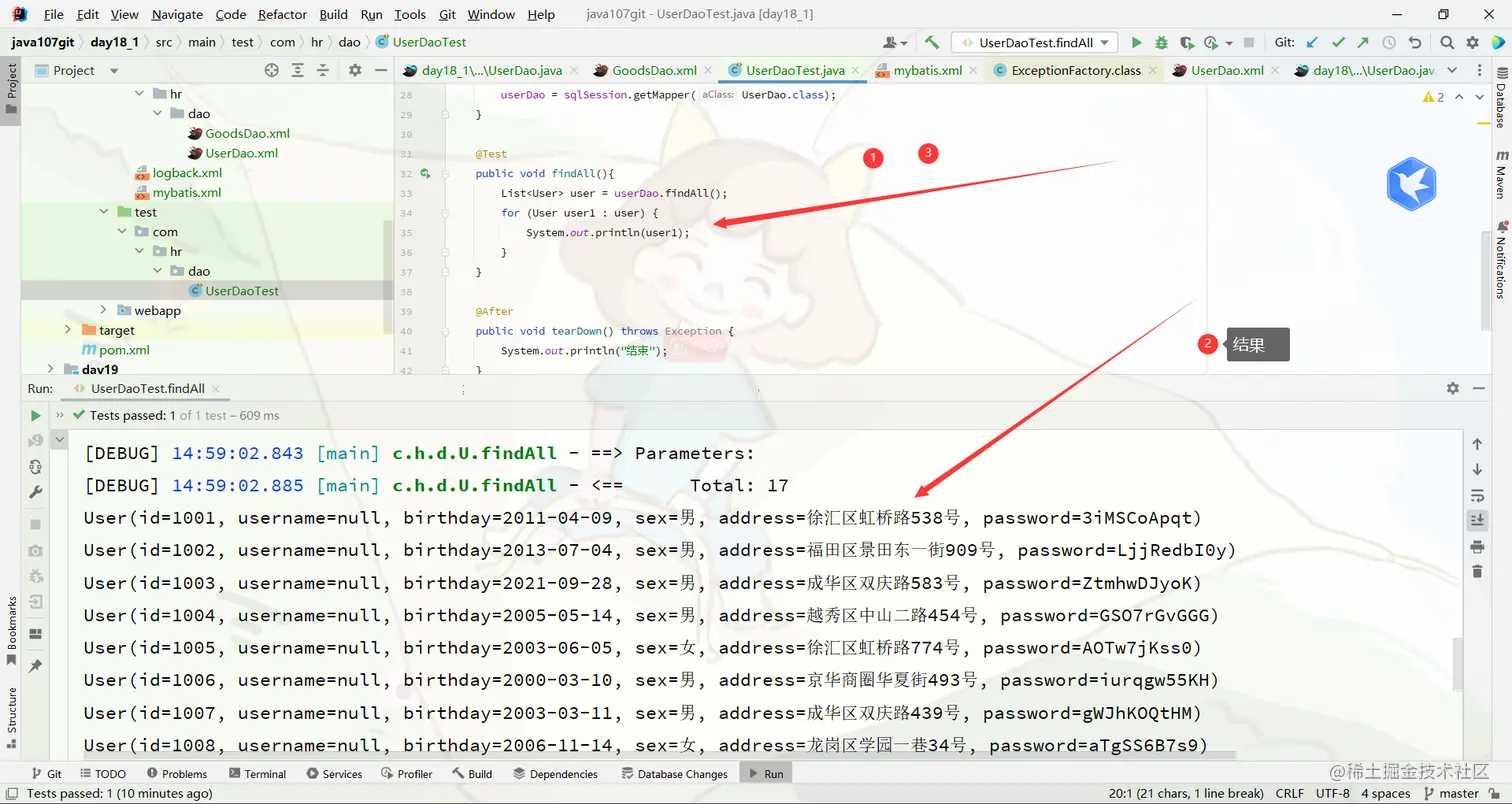Locate the open file using Project crosshair icon
This screenshot has width=1512, height=804.
(x=271, y=70)
